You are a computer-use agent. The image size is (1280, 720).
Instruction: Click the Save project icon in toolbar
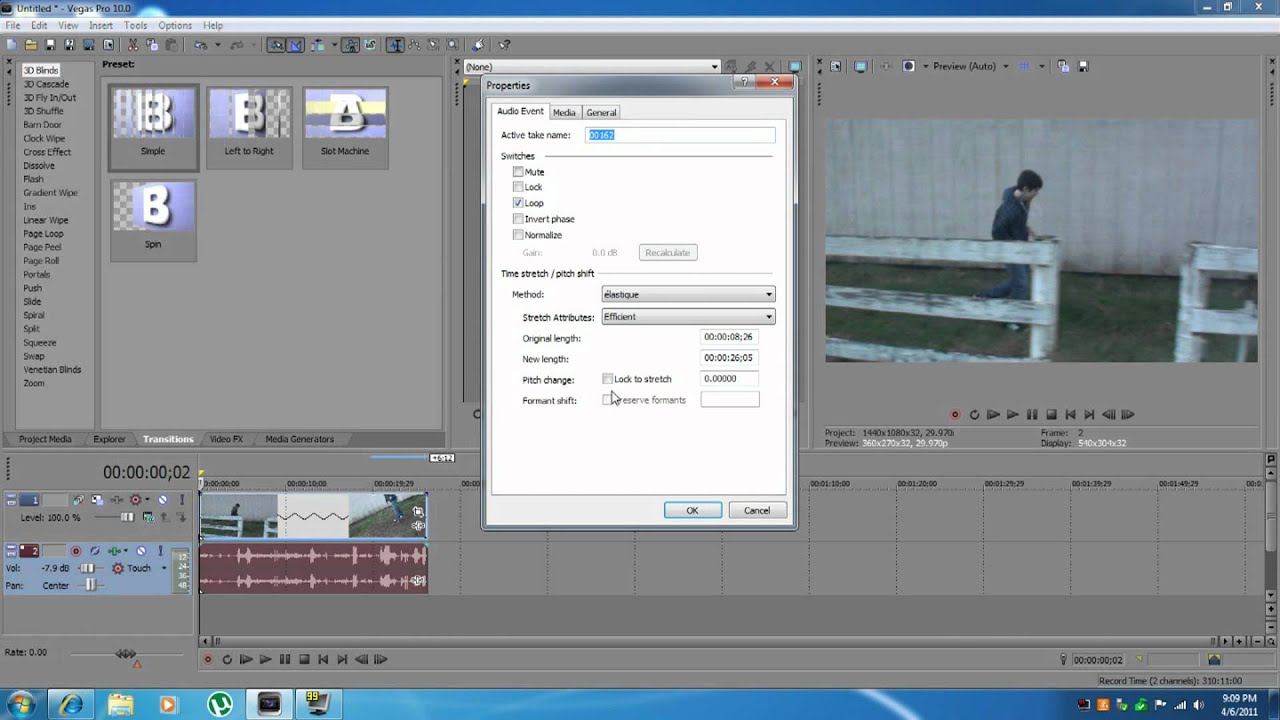point(50,45)
